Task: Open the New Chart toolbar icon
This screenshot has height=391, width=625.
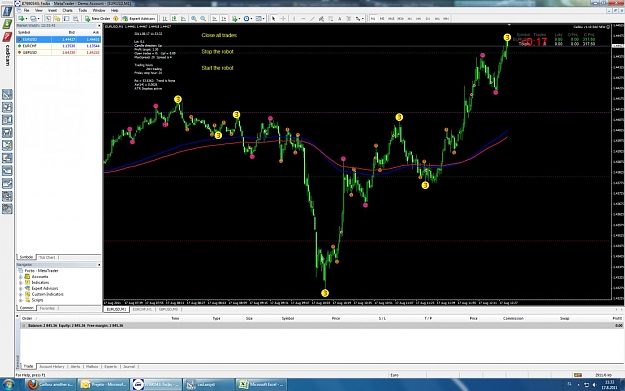Action: pos(22,18)
